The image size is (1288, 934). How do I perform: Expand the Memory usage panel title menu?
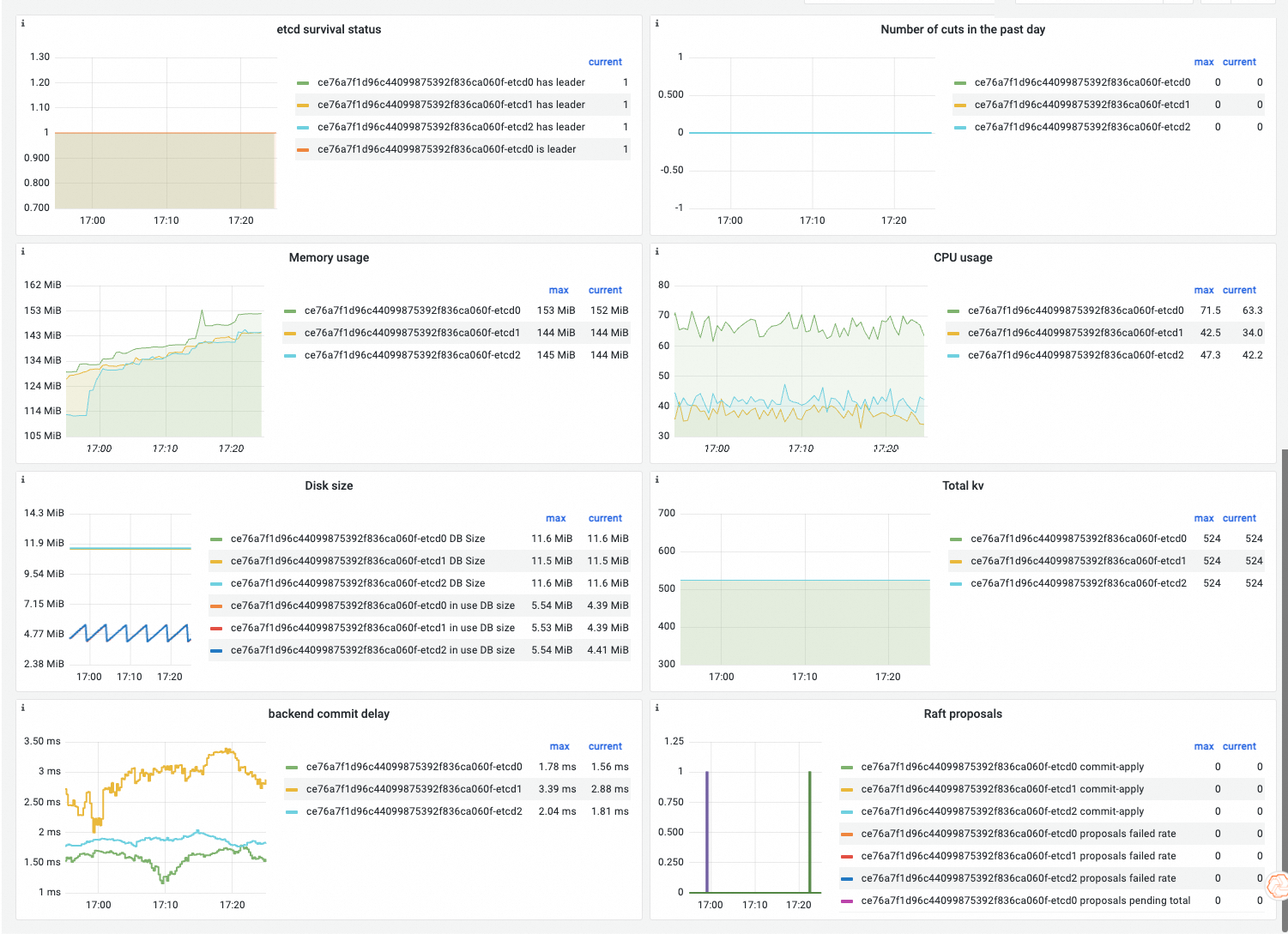329,257
